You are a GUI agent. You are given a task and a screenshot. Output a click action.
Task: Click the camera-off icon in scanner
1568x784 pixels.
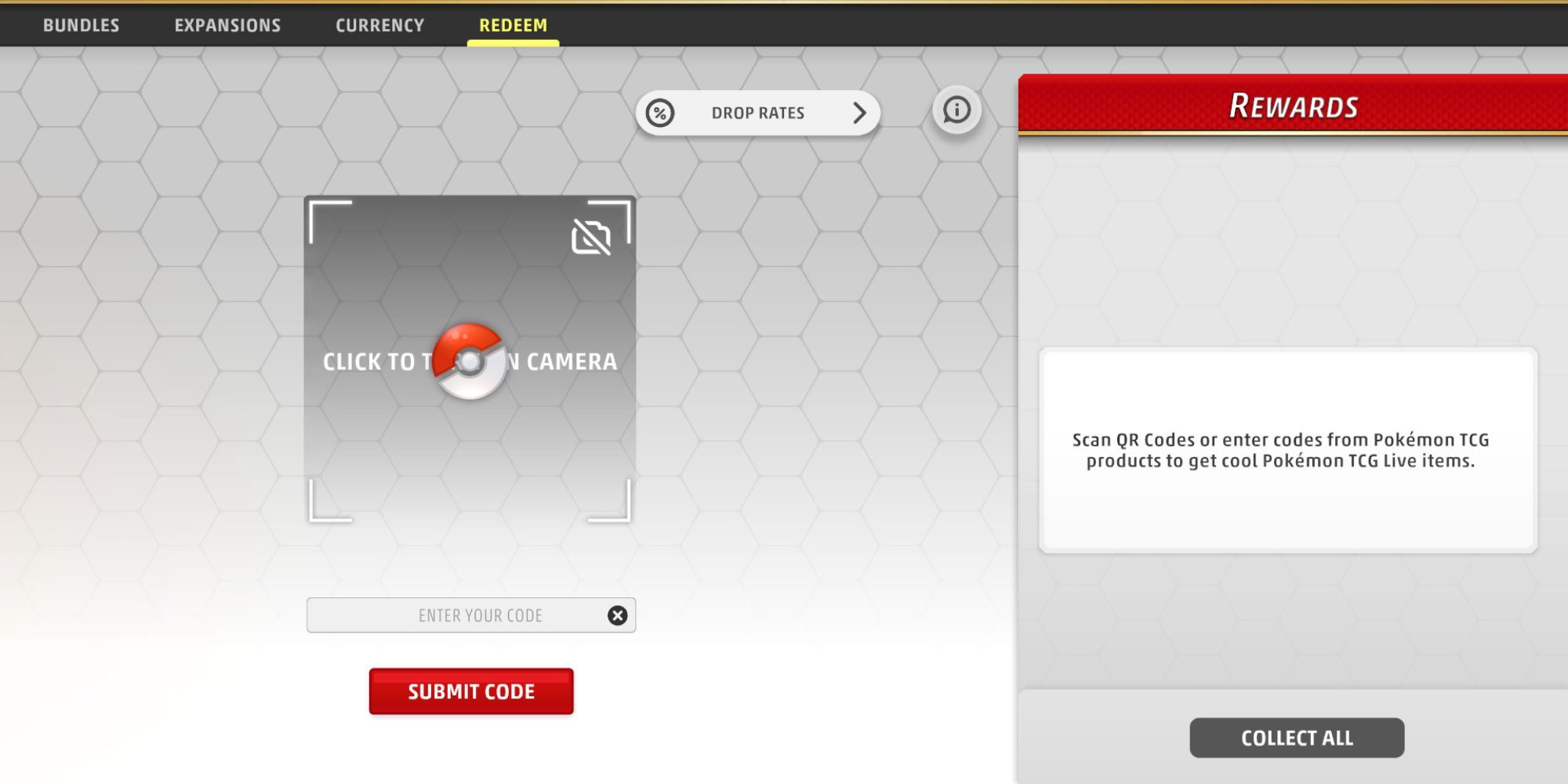coord(591,236)
